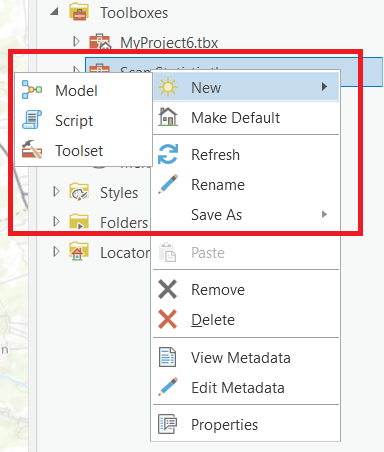The height and width of the screenshot is (452, 384).
Task: Click the Properties sheet icon
Action: (167, 424)
